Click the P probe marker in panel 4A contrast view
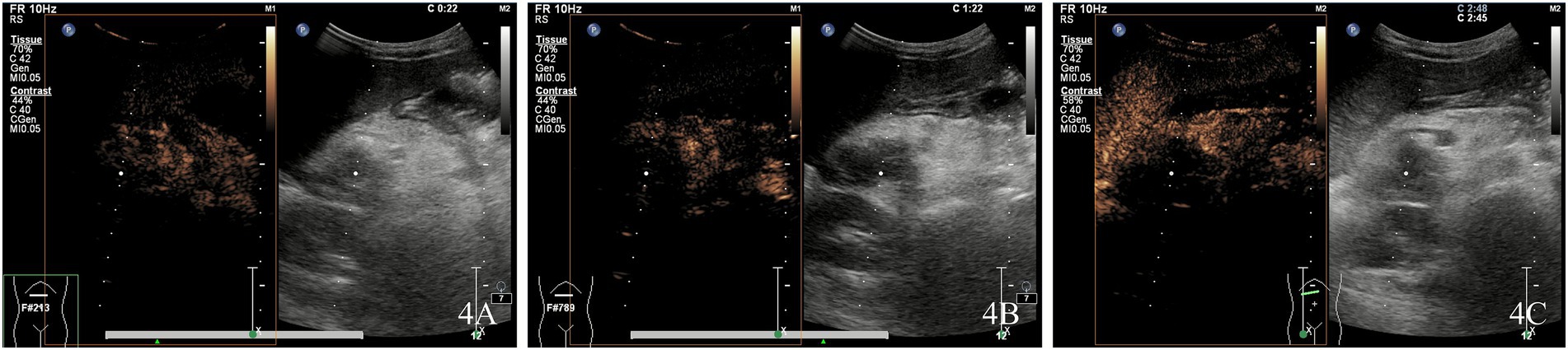The image size is (1568, 350). tap(68, 30)
